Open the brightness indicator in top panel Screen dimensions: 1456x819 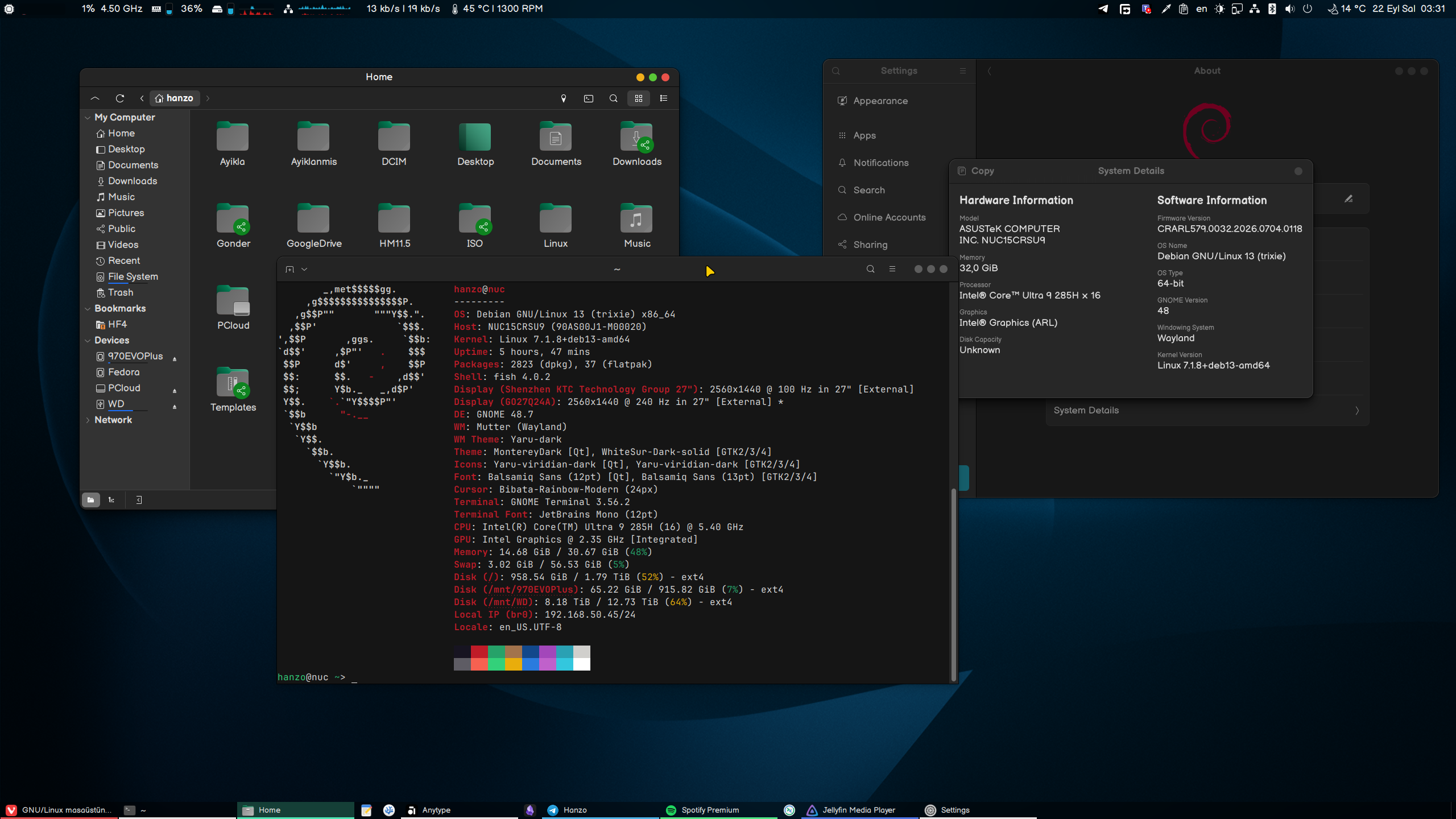1219,9
